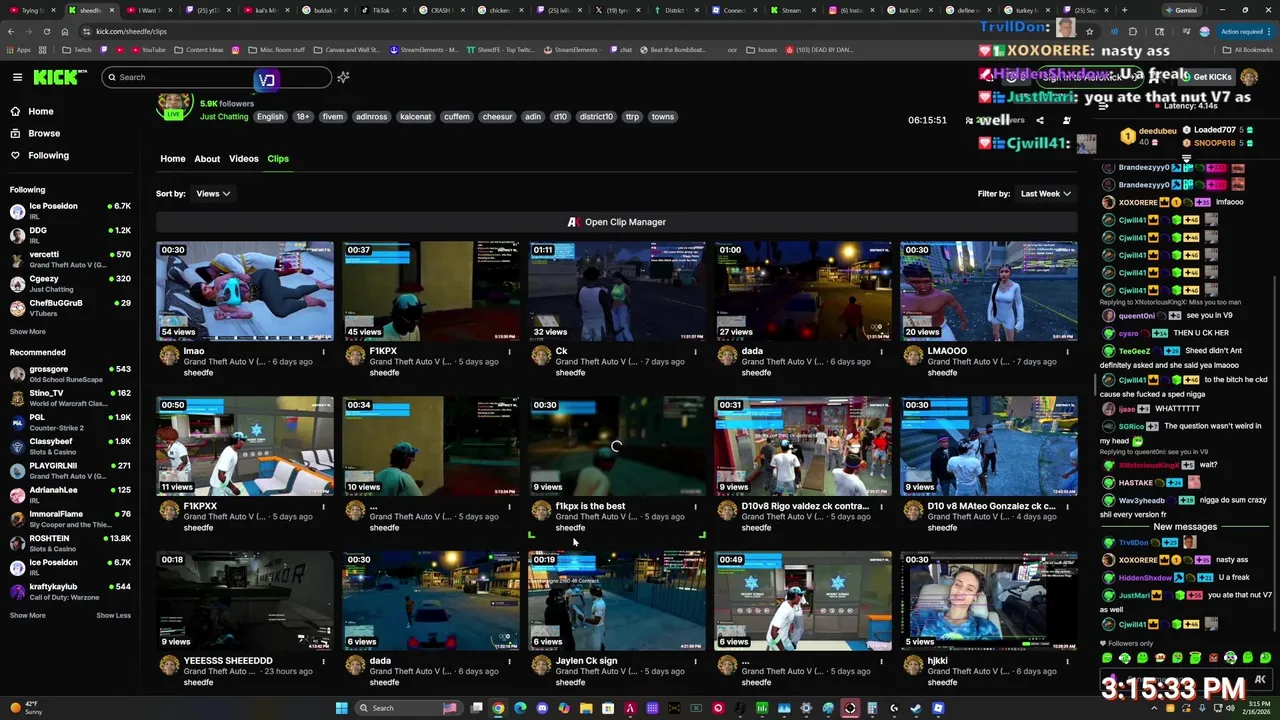Open options for YEEESSS SHEEEDDD clip
The height and width of the screenshot is (720, 1280).
pyautogui.click(x=323, y=662)
